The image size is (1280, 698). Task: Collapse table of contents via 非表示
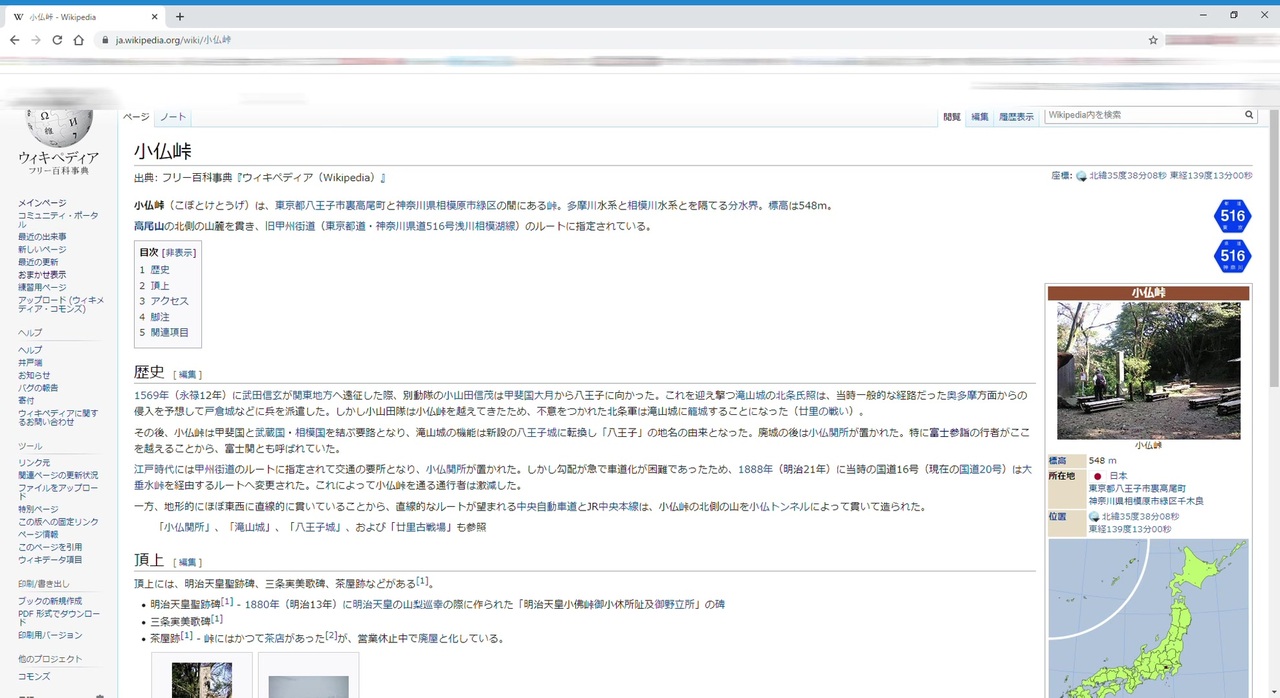tap(180, 253)
